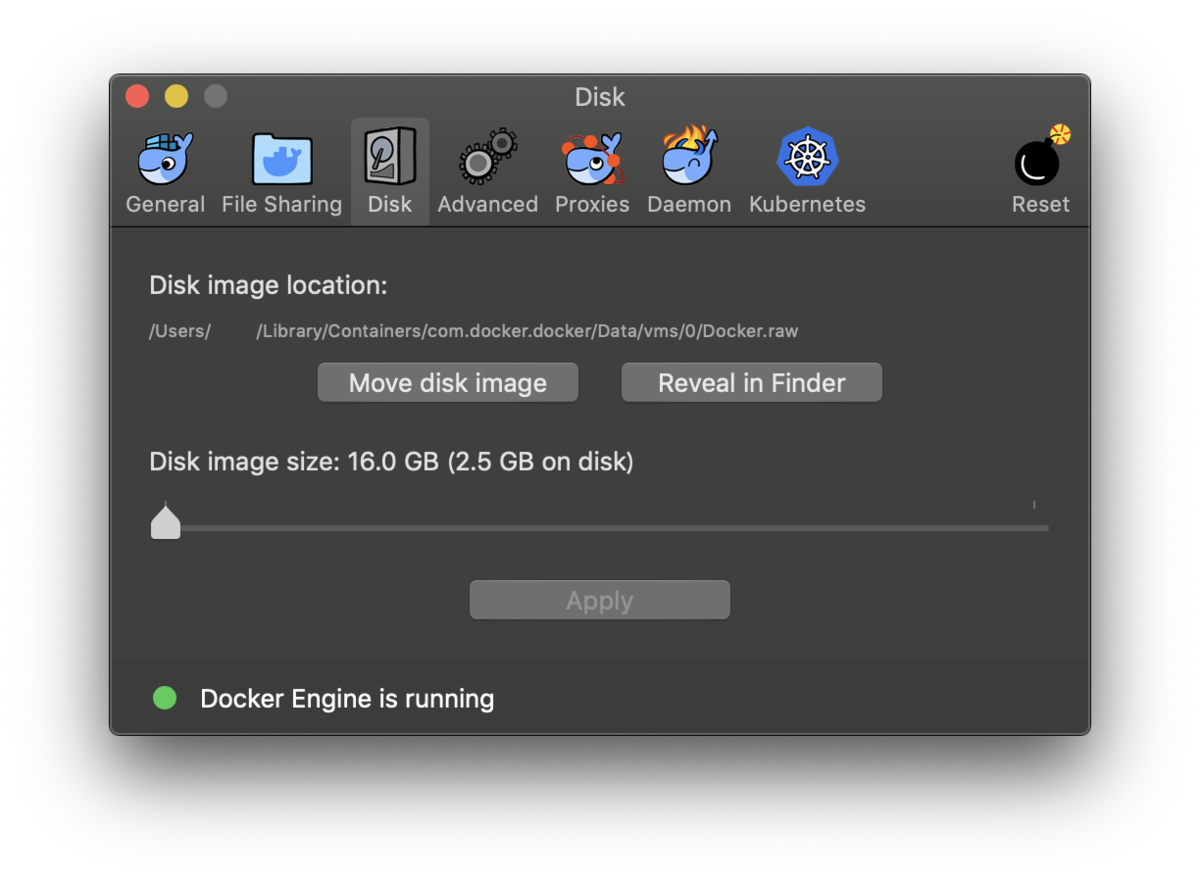The height and width of the screenshot is (880, 1200).
Task: Click the disk image path ending in Docker.raw
Action: click(x=473, y=331)
